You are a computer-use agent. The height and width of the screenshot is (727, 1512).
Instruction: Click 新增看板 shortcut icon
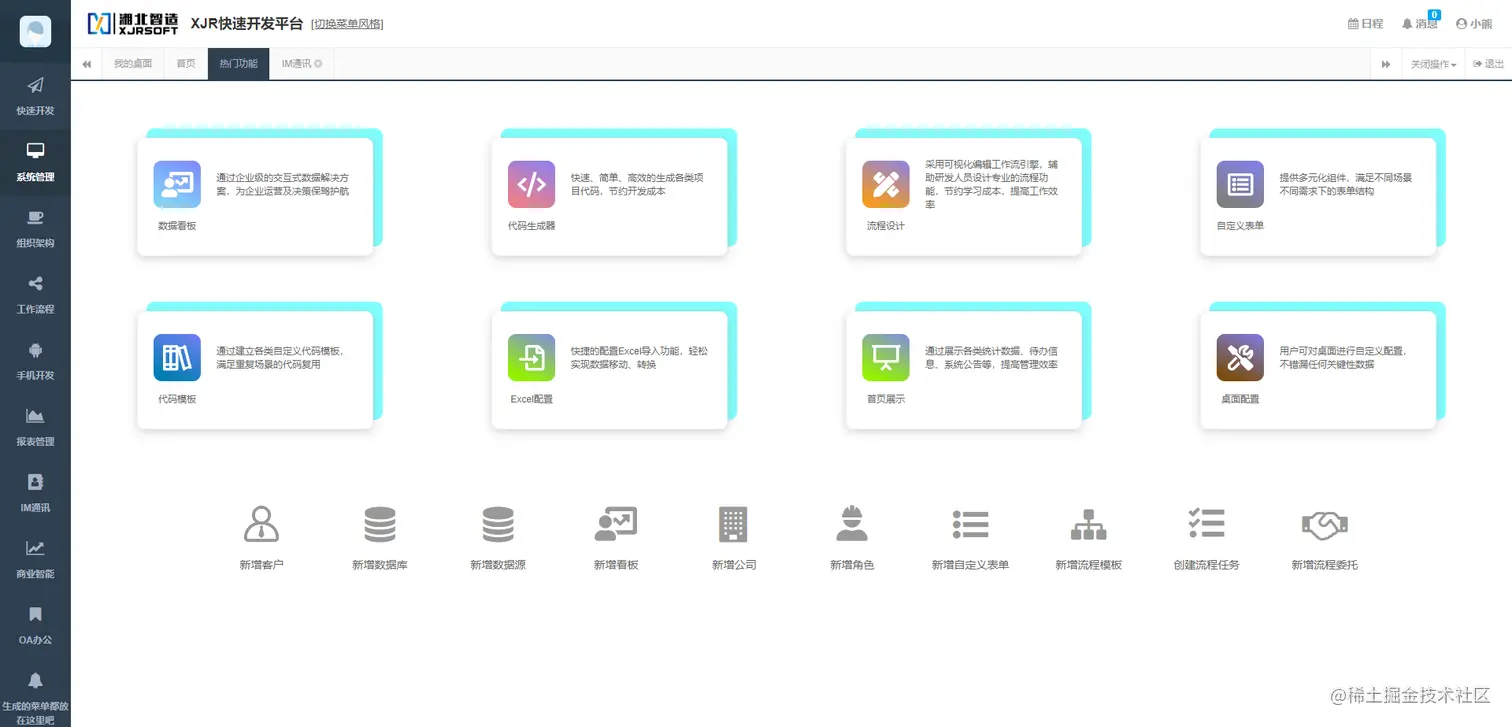click(x=615, y=524)
